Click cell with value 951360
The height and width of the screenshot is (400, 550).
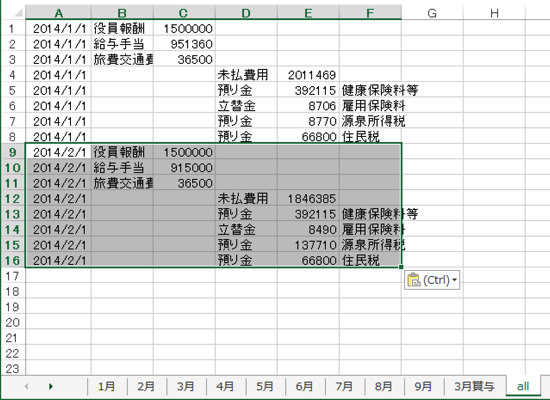point(184,44)
